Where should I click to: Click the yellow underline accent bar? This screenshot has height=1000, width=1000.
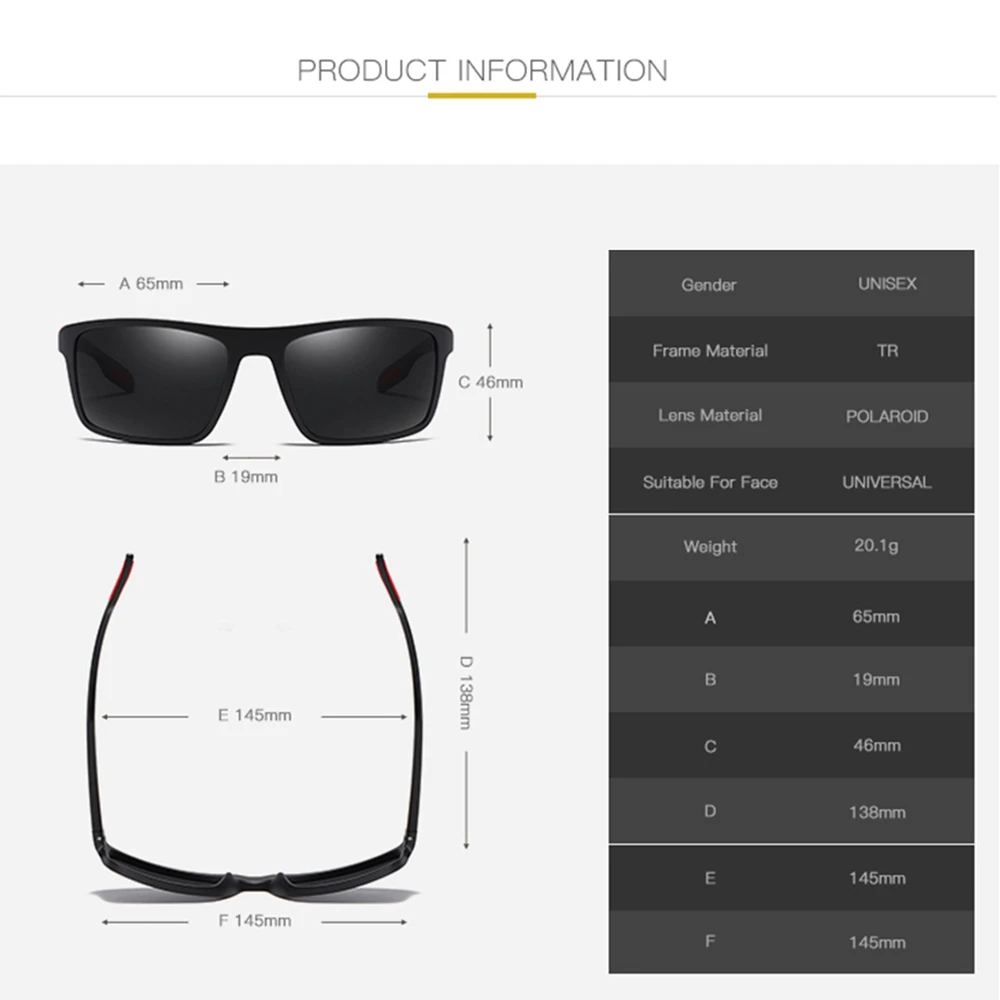(482, 96)
